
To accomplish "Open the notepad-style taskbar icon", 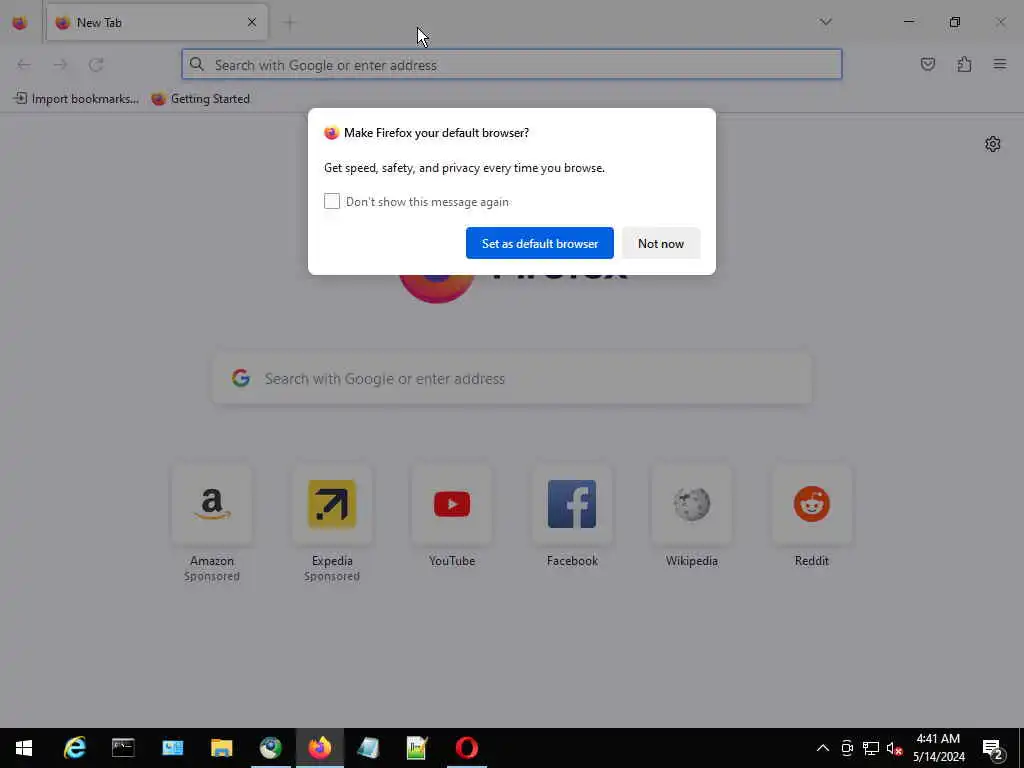I will (x=368, y=748).
